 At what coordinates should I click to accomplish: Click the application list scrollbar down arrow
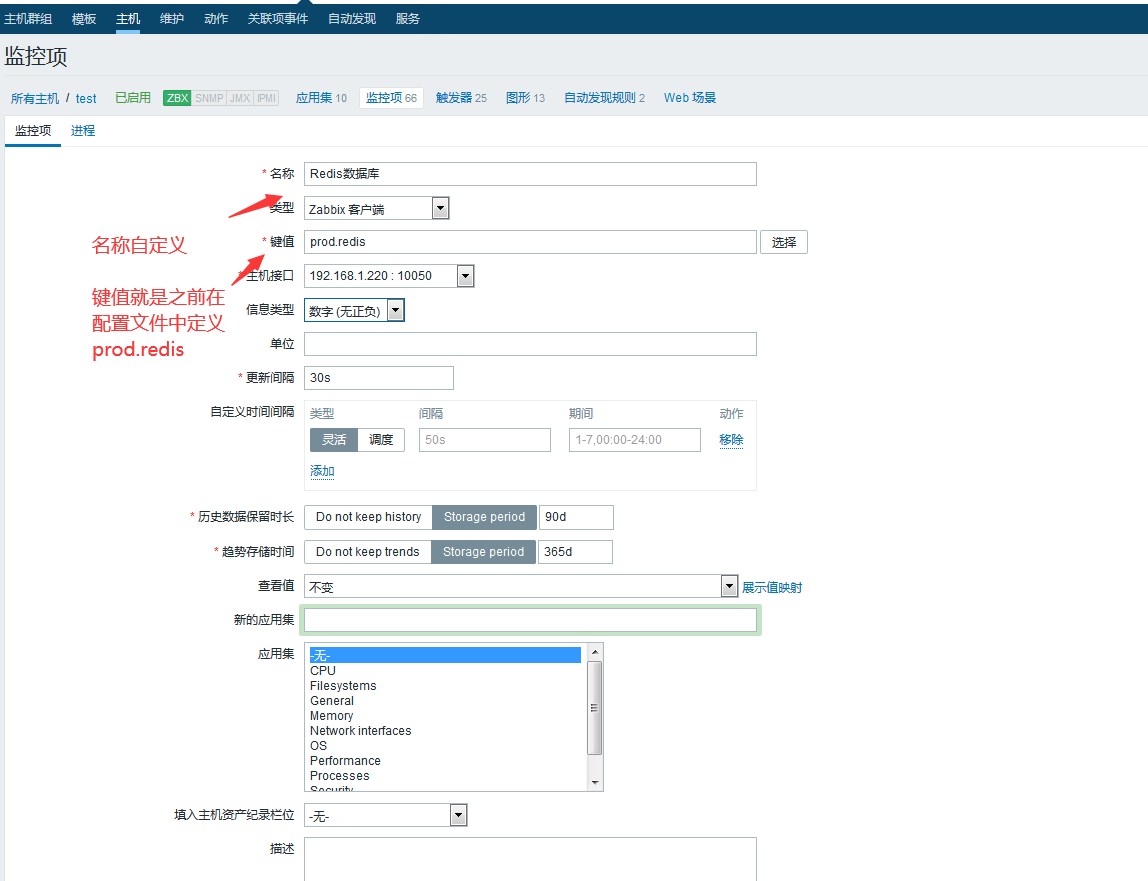[595, 782]
